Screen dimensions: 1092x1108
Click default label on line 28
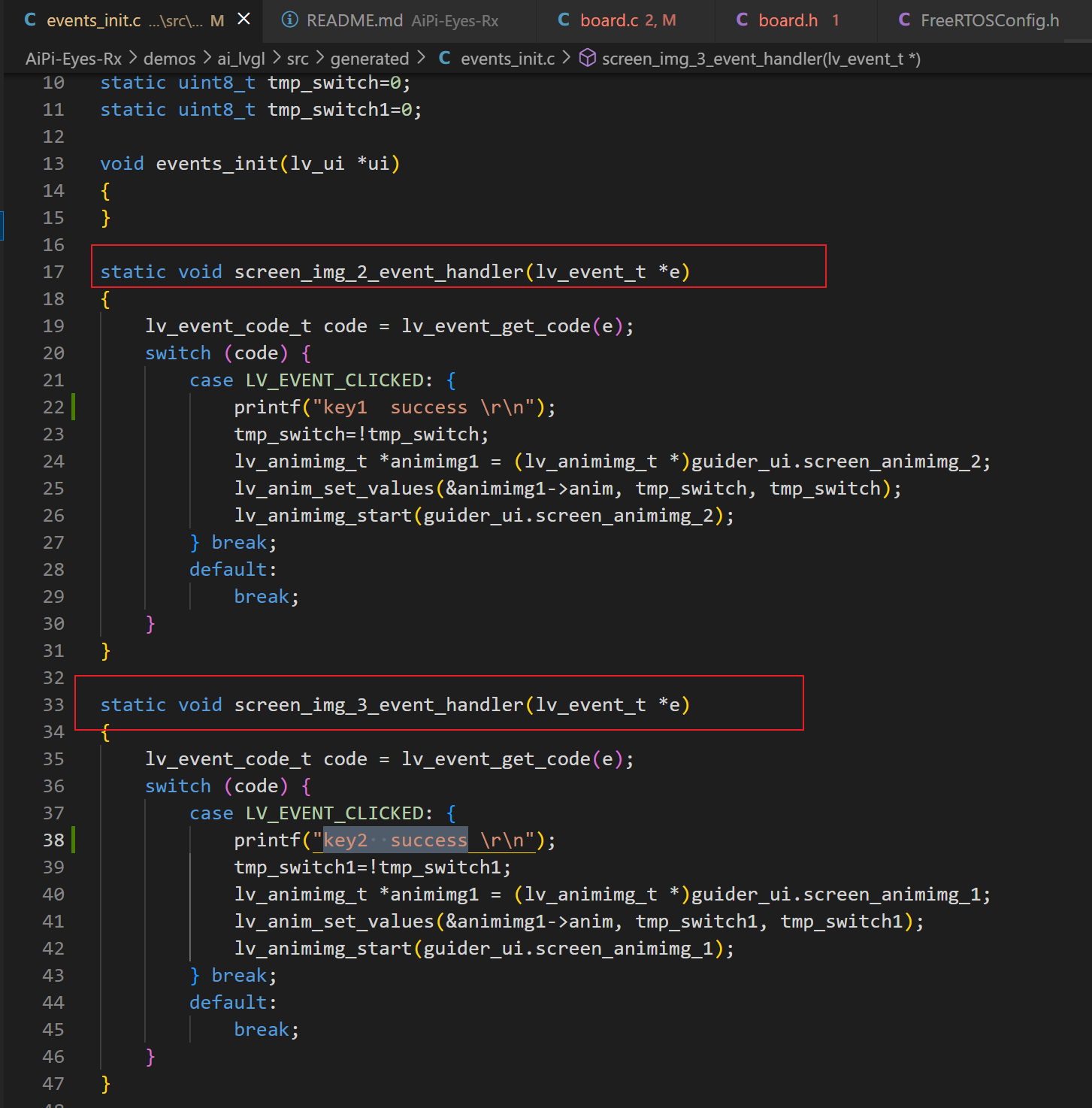click(233, 570)
